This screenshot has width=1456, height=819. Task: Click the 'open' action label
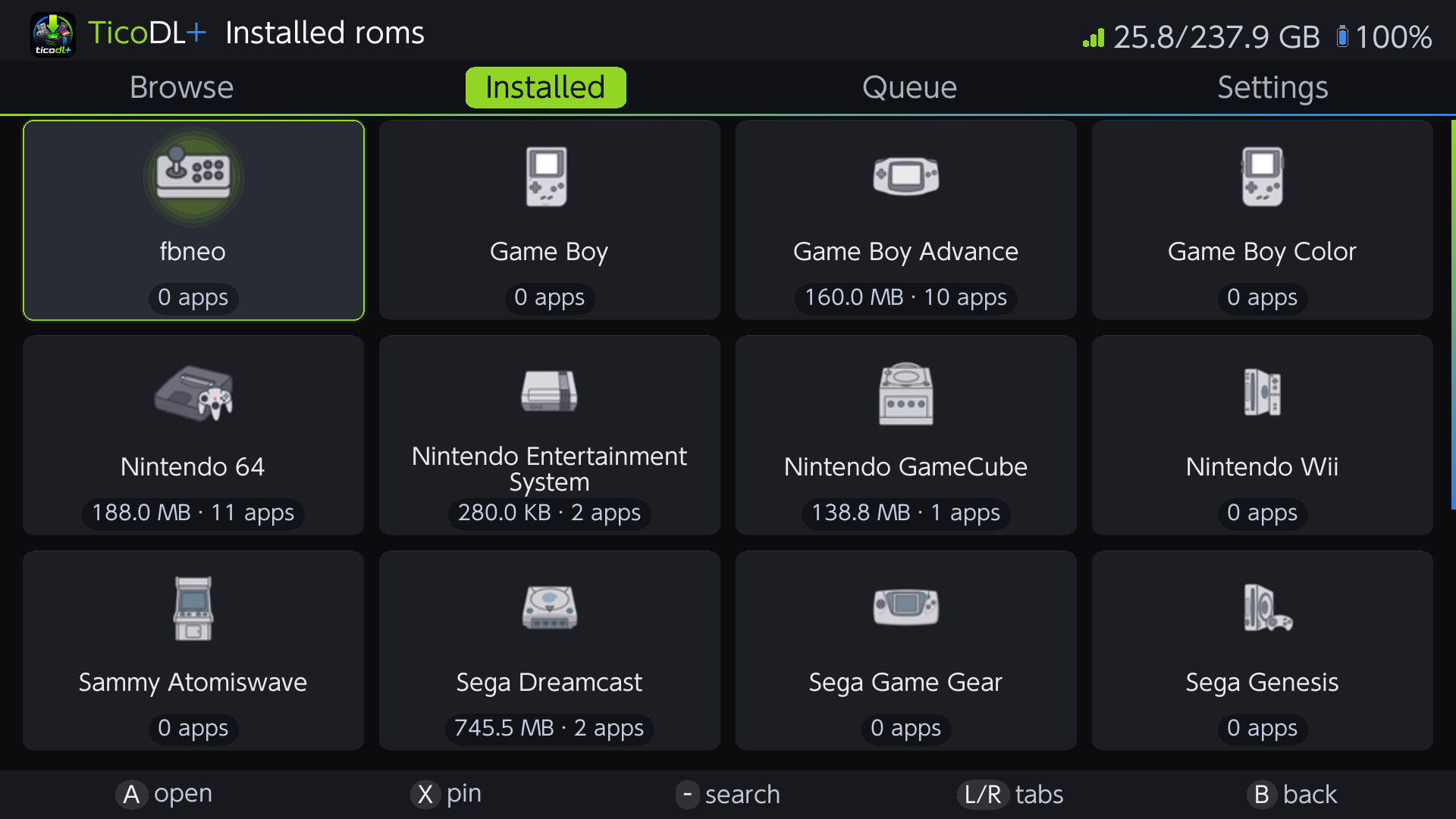point(183,794)
